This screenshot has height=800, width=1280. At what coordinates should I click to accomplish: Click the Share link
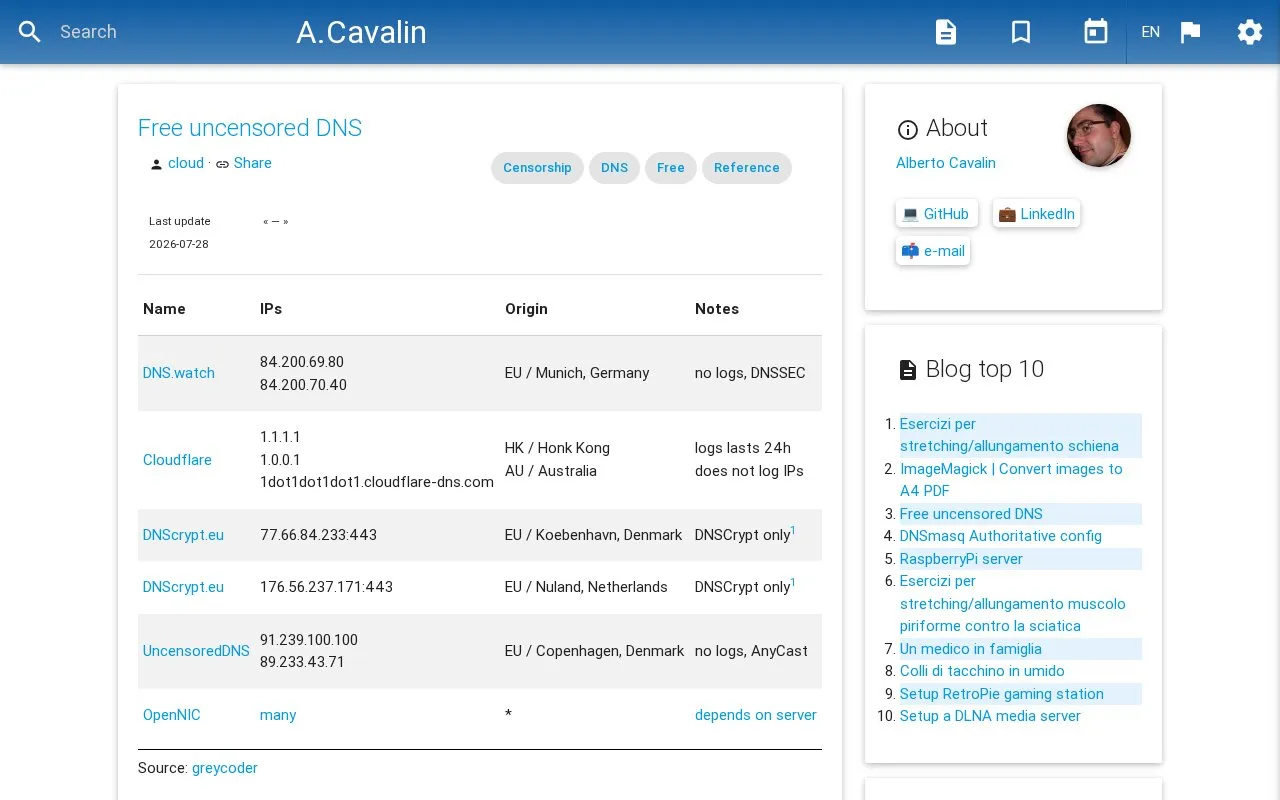tap(252, 163)
